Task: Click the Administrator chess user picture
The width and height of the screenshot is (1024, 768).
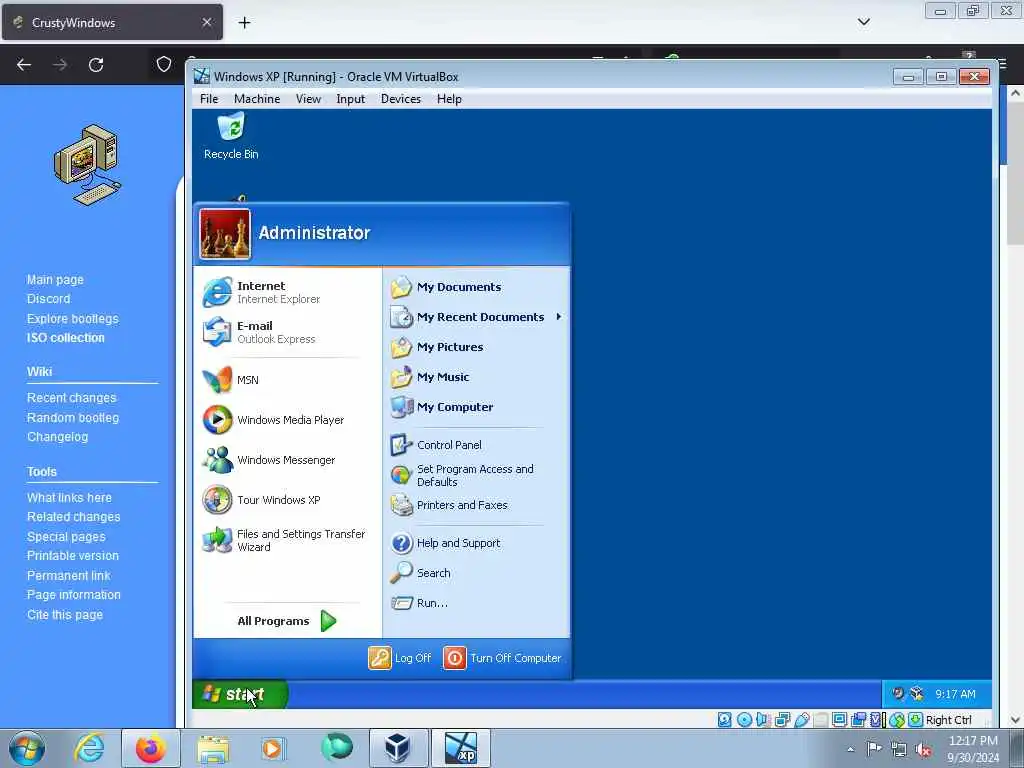Action: [x=225, y=234]
